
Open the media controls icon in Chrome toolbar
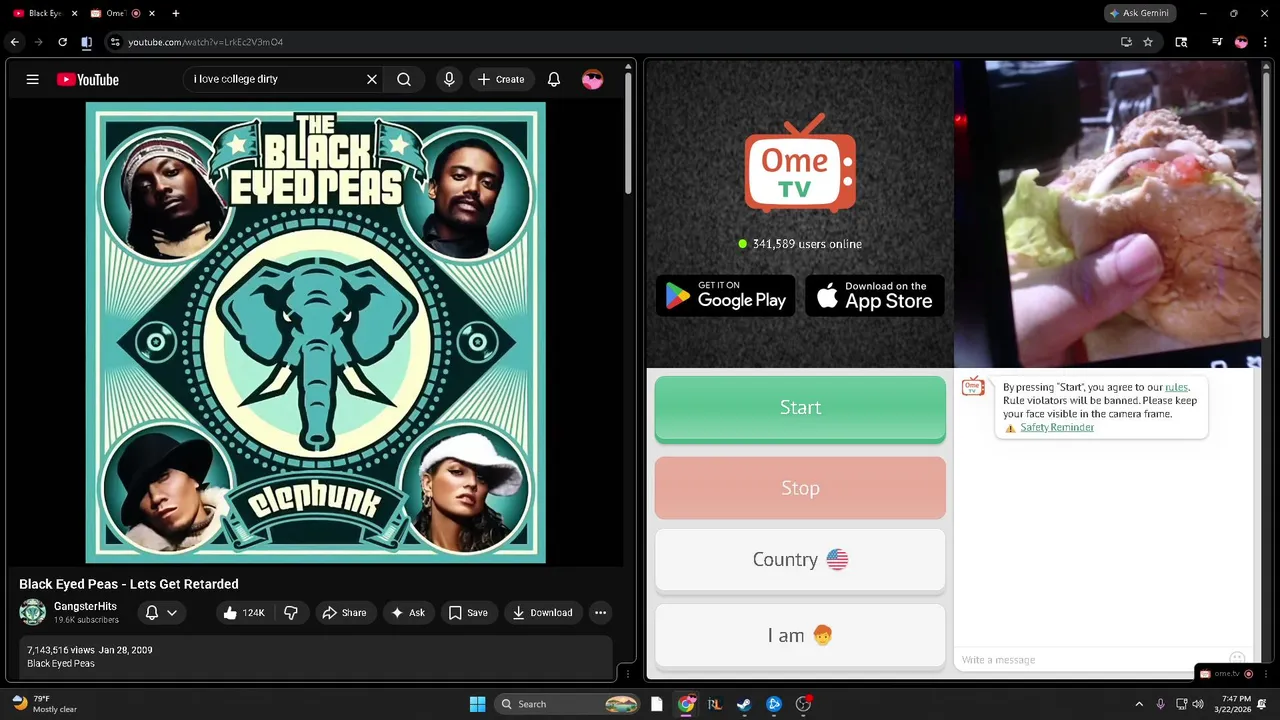[1217, 42]
